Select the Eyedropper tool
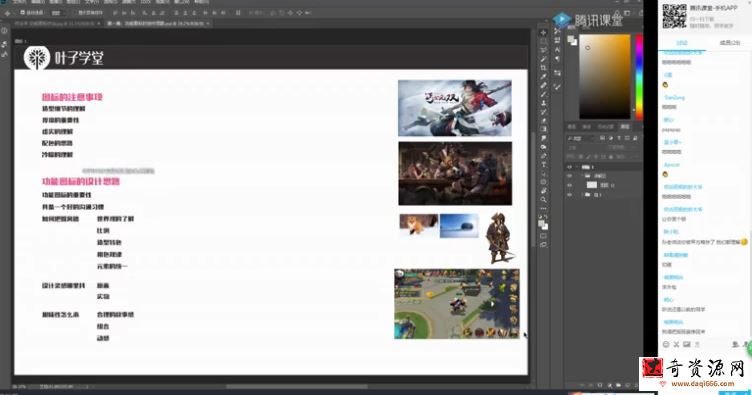 point(543,77)
